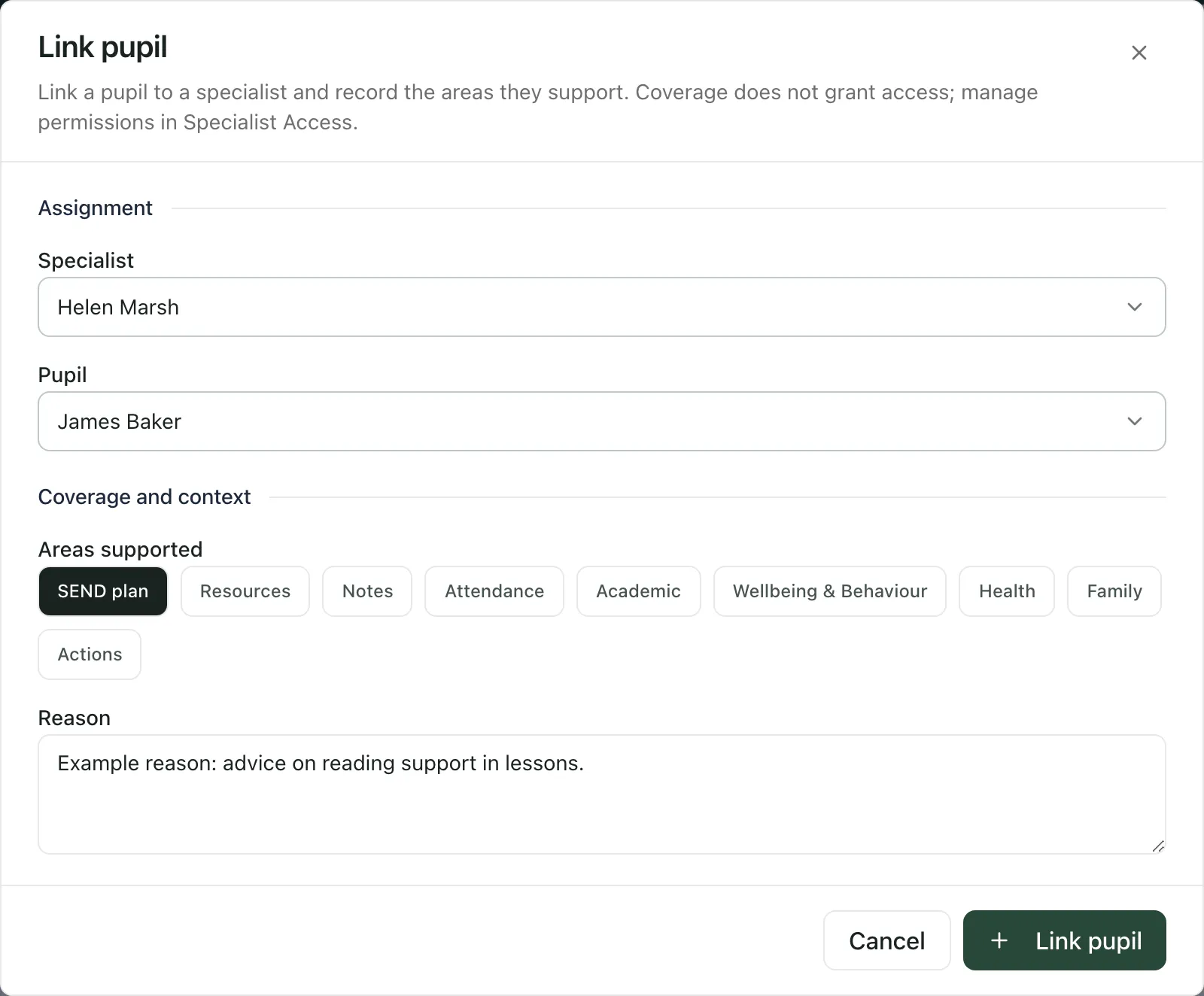Screen dimensions: 1204x996
Task: Click the textarea resize handle corner
Action: click(x=1158, y=846)
